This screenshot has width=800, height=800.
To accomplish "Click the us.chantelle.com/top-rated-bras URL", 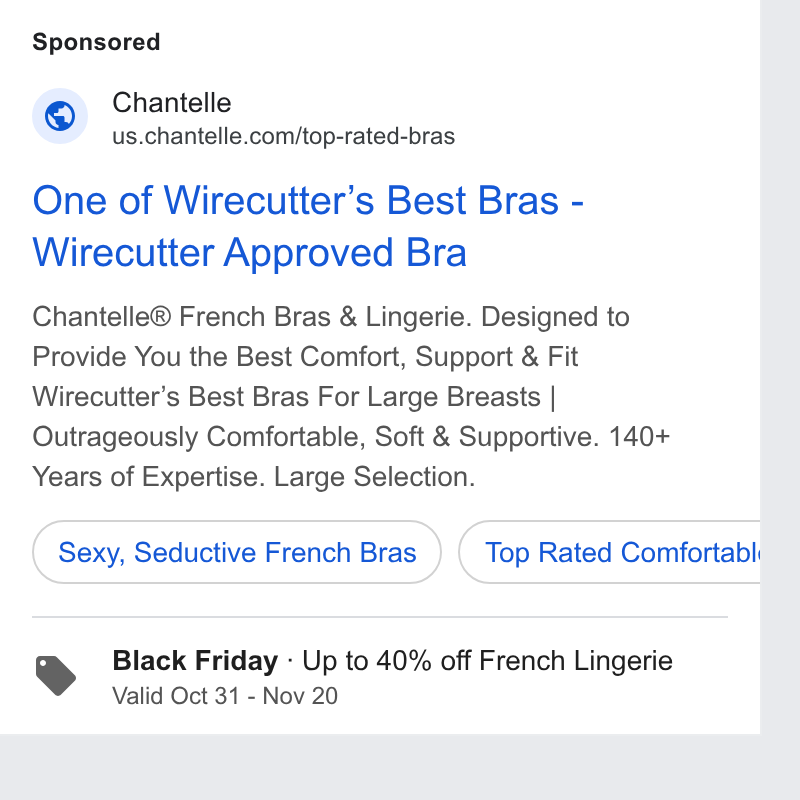I will 283,136.
